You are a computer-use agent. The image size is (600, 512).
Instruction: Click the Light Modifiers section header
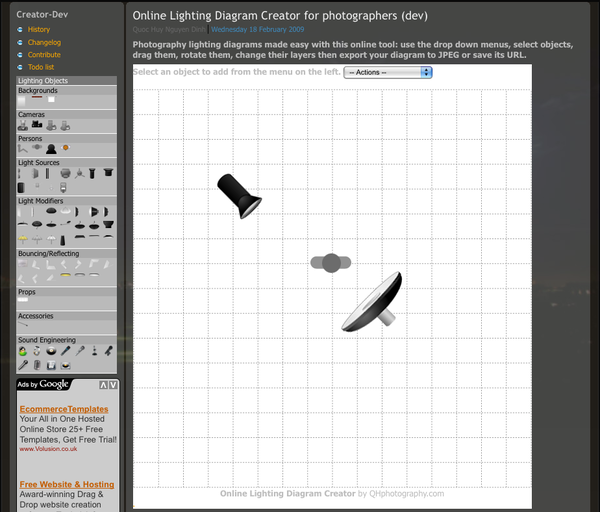coord(67,201)
